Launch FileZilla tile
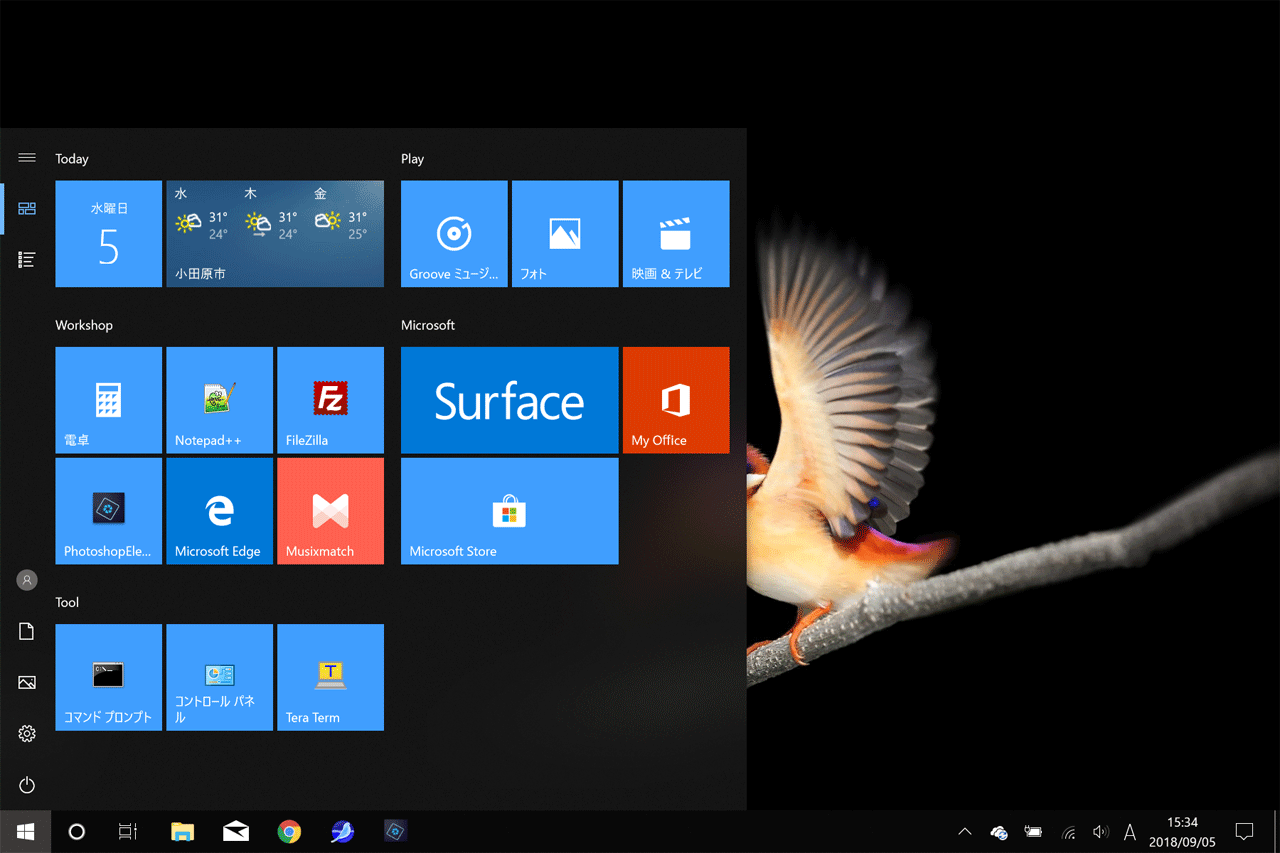Screen dimensions: 1280x853 (330, 400)
